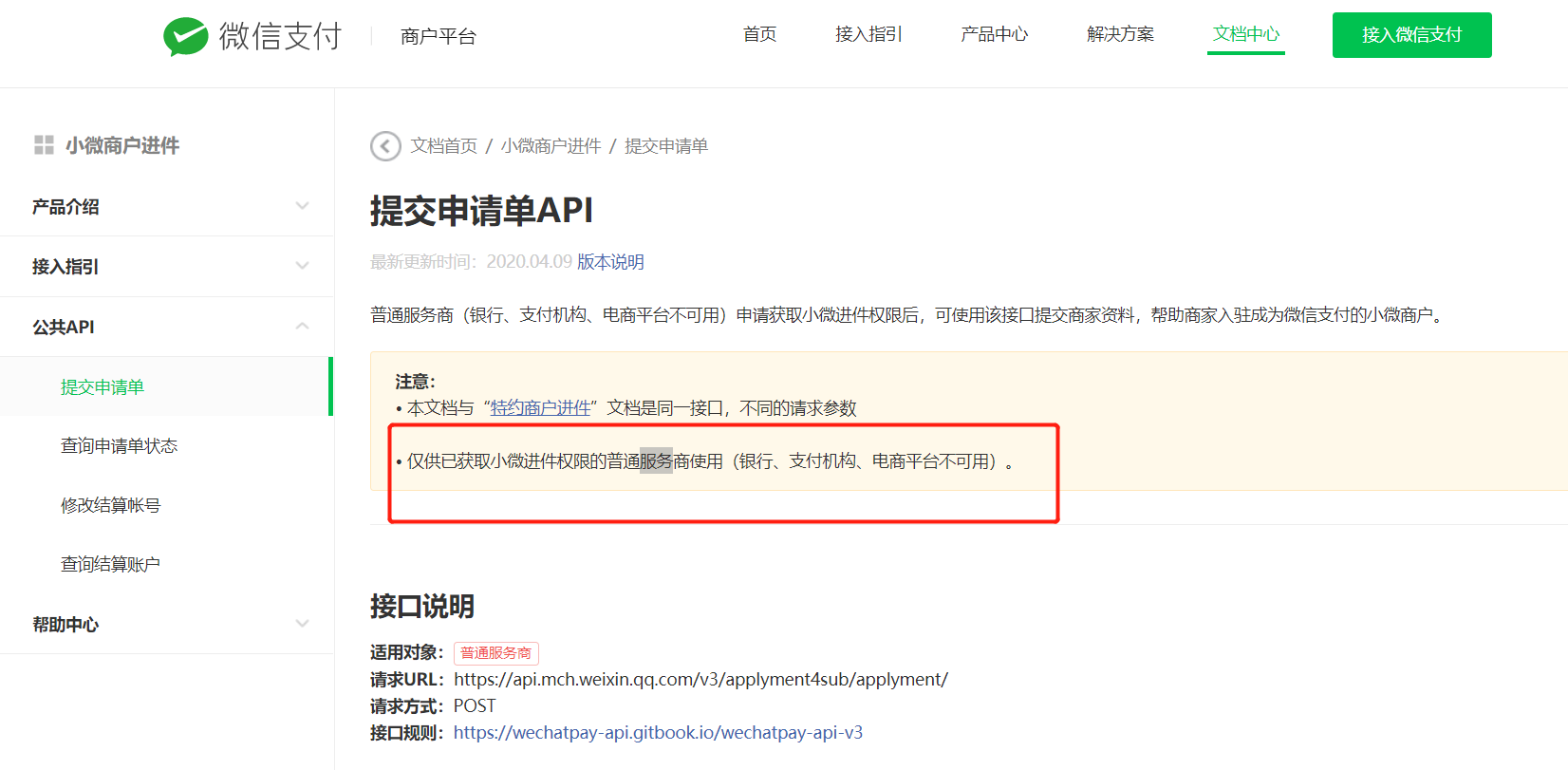Open the 特约商户进件 link in the notice
This screenshot has width=1568, height=770.
pos(541,408)
